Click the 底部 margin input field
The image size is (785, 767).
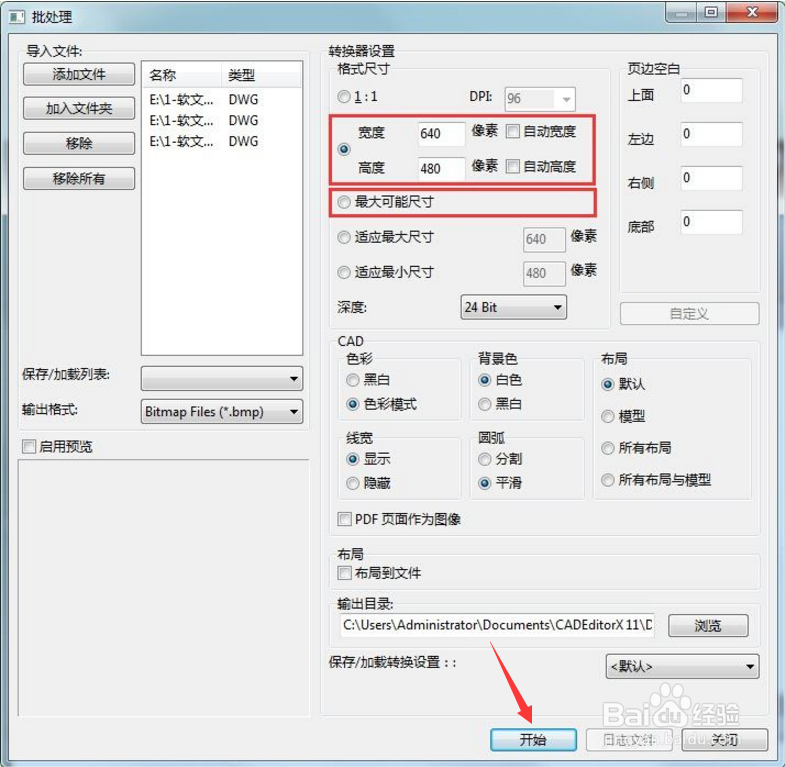click(712, 222)
